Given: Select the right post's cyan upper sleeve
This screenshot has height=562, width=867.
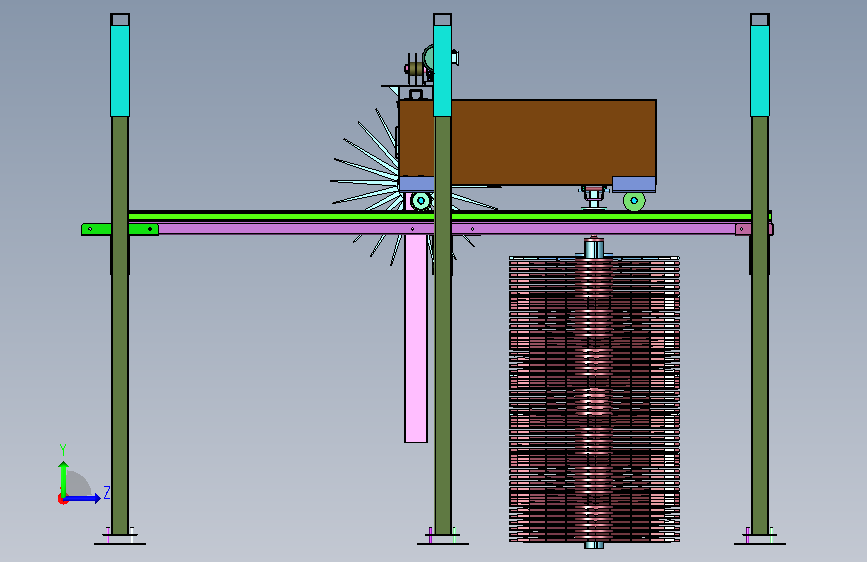Looking at the screenshot, I should [x=760, y=71].
